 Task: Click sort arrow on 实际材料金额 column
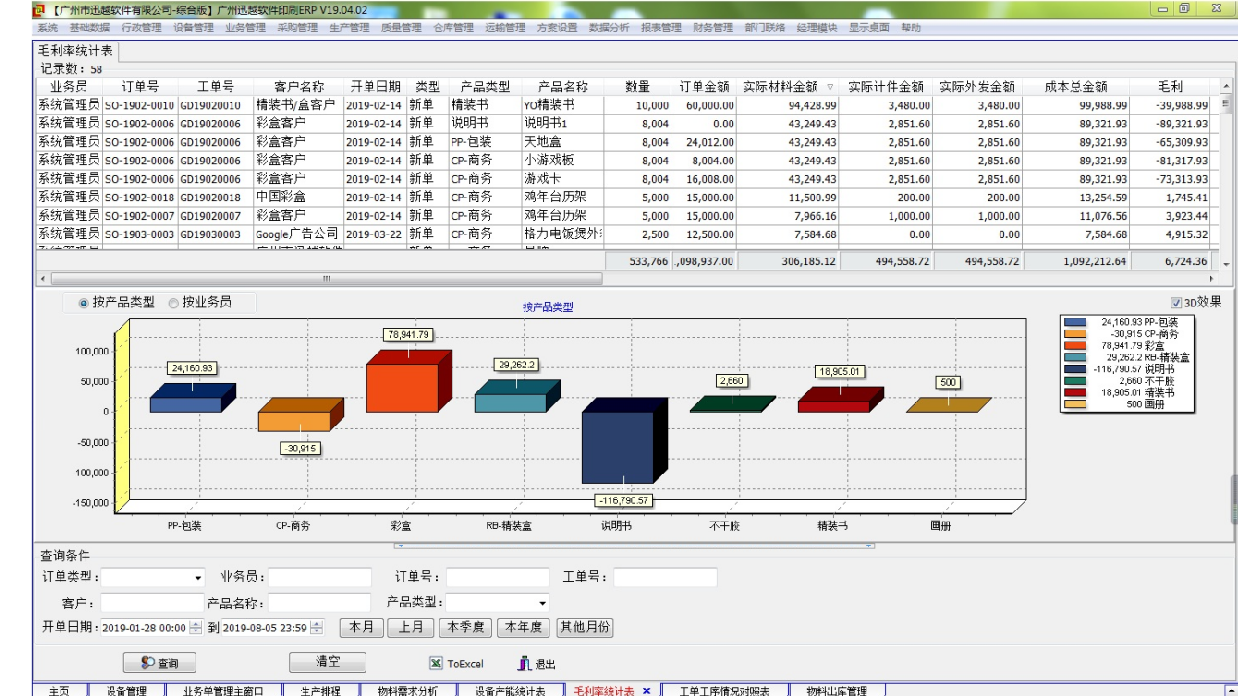click(829, 87)
